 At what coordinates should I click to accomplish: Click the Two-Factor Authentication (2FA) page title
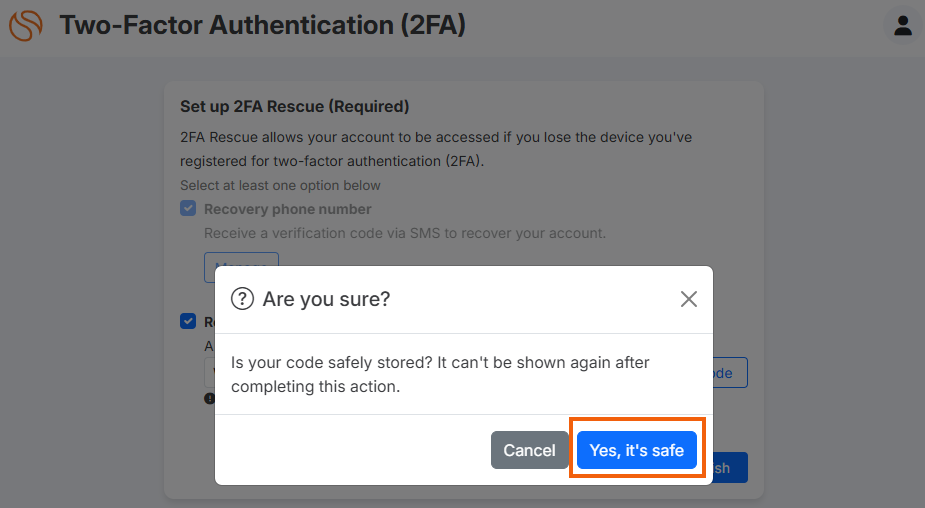pyautogui.click(x=263, y=25)
